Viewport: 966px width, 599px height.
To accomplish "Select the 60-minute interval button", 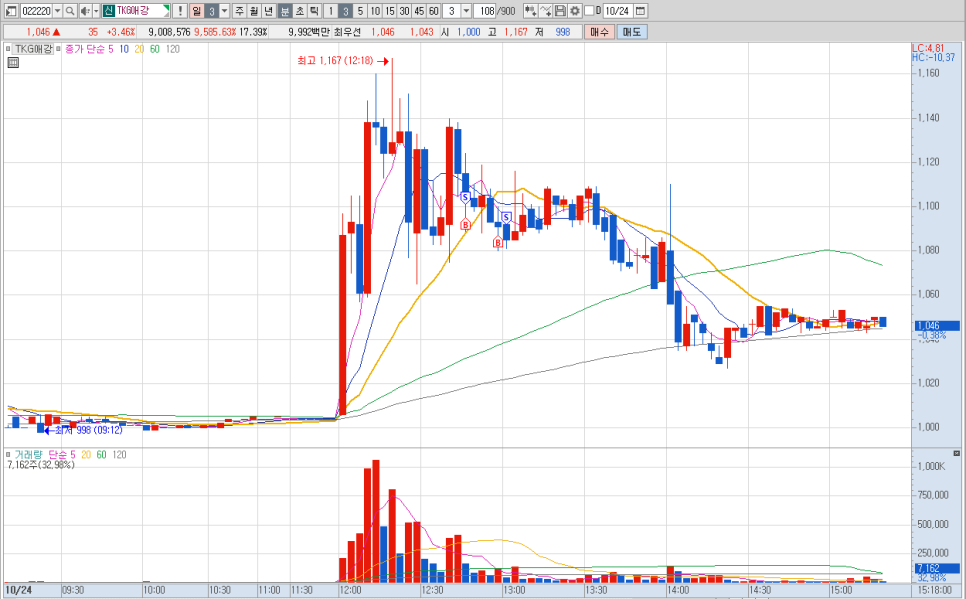I will click(434, 11).
